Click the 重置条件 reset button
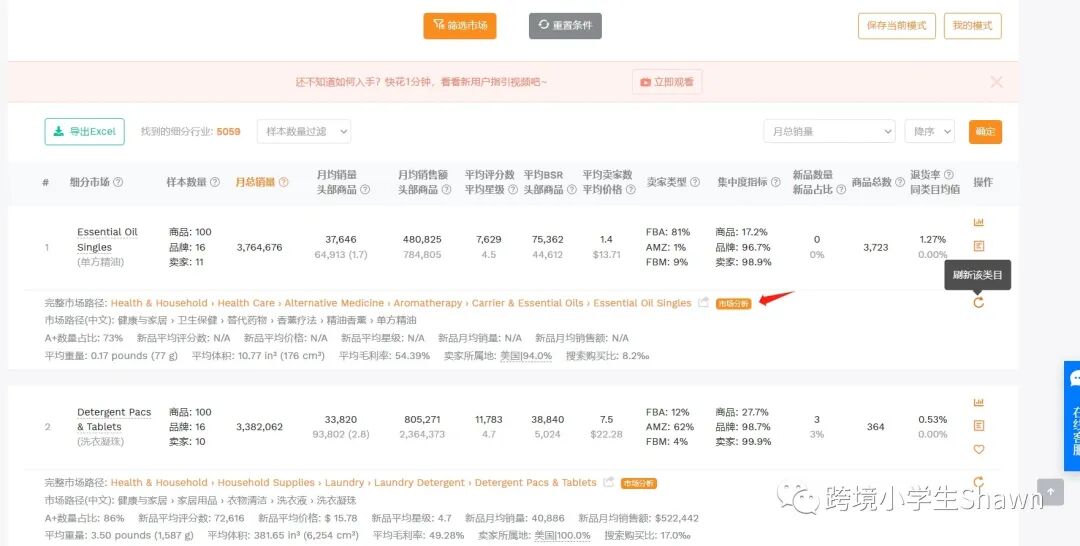The height and width of the screenshot is (546, 1080). (565, 25)
